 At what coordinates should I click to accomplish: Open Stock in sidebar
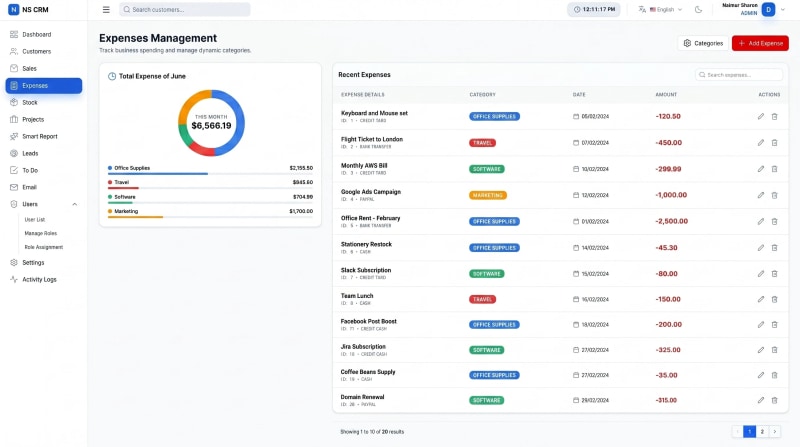(x=43, y=103)
